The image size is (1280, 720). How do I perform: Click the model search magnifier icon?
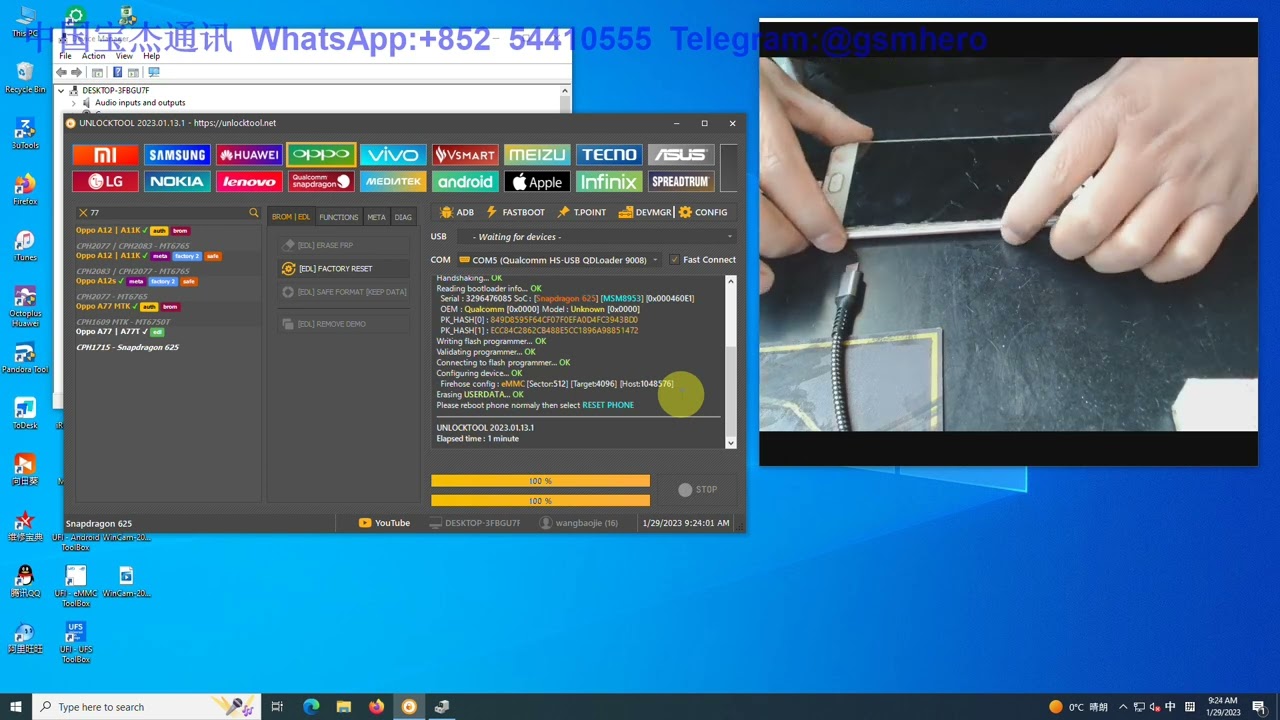[x=253, y=213]
